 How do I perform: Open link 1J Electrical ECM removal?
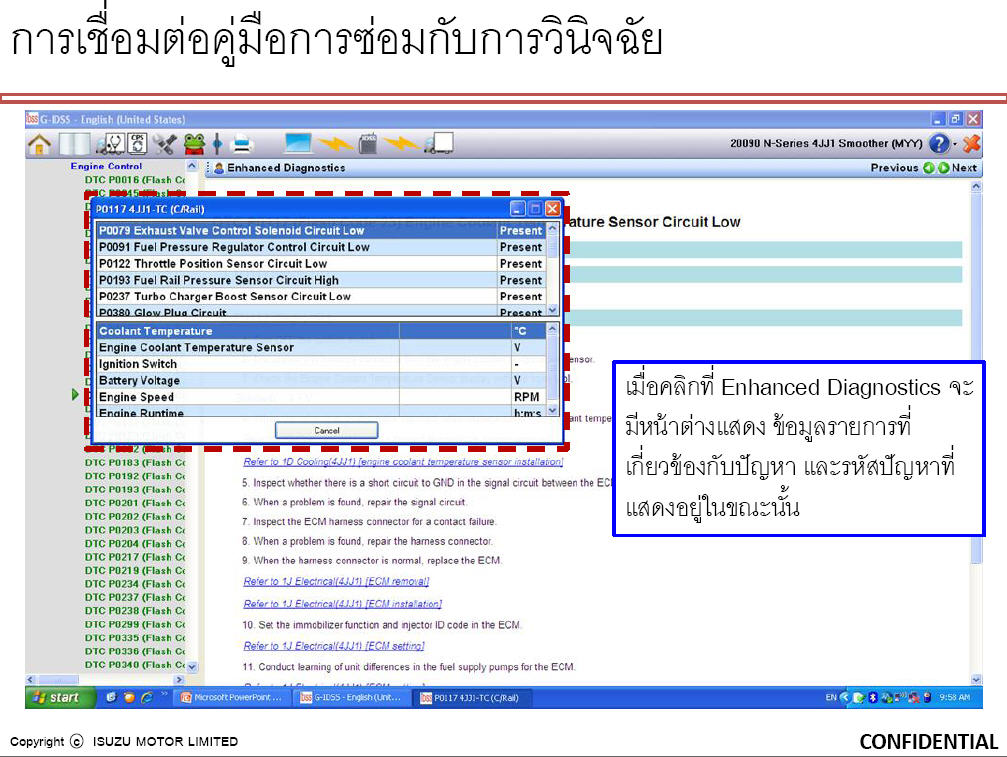[336, 581]
